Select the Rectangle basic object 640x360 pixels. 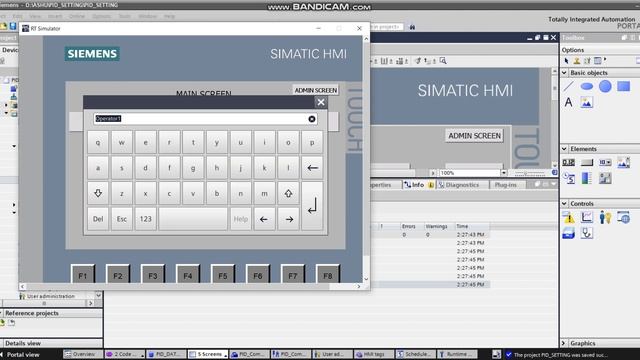(x=624, y=86)
